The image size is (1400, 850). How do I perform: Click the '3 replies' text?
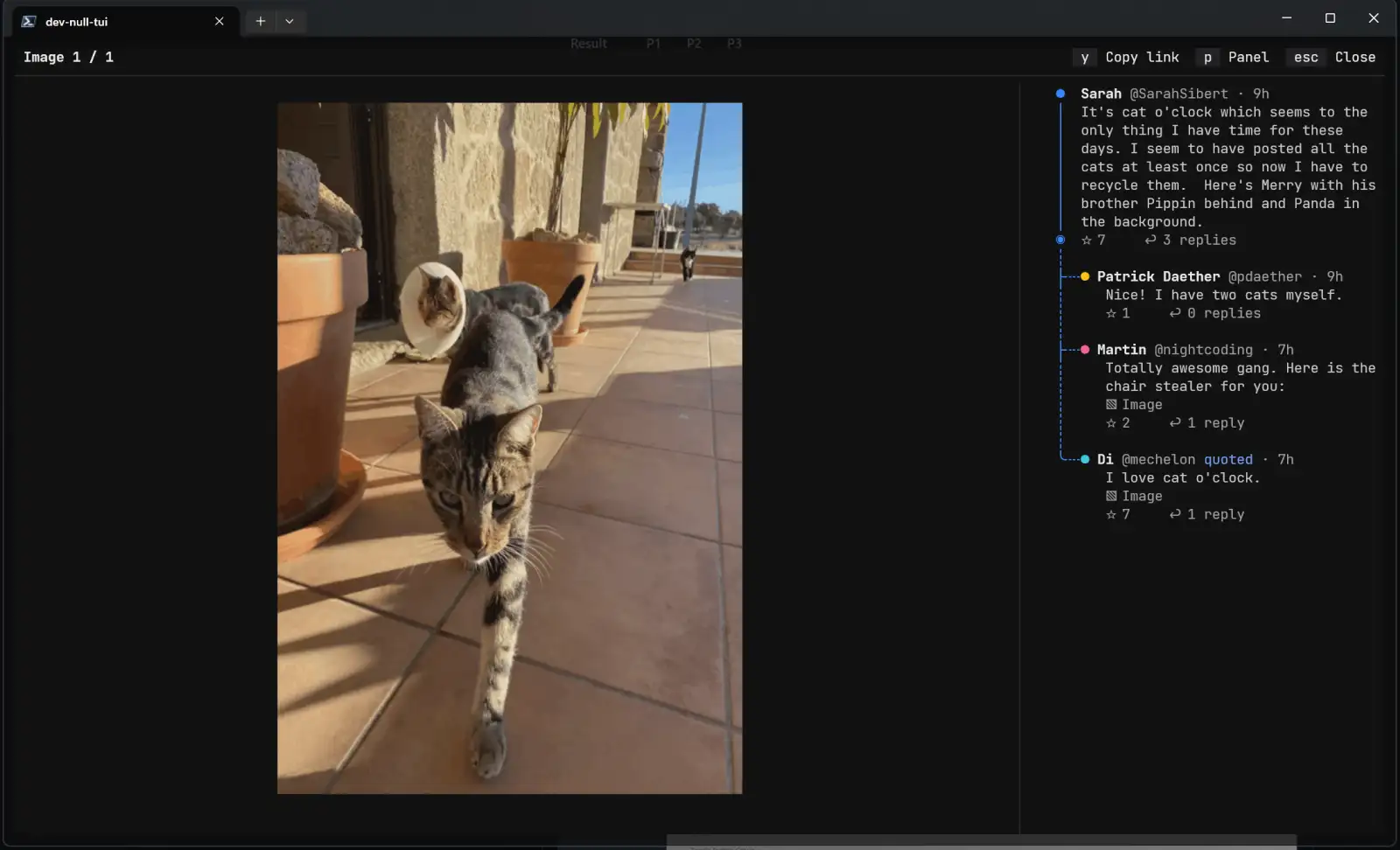click(x=1200, y=240)
